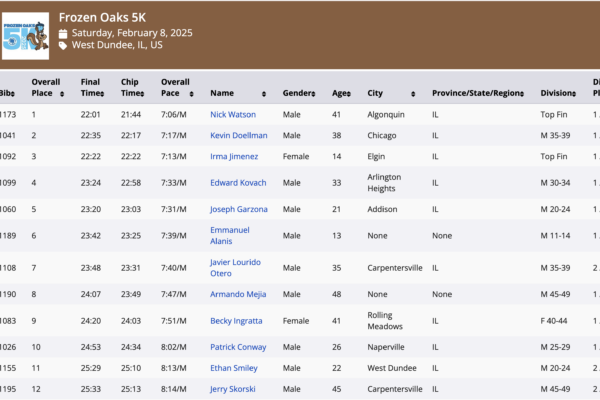Sort table by Overall Pace arrows
The image size is (600, 400).
click(x=189, y=93)
